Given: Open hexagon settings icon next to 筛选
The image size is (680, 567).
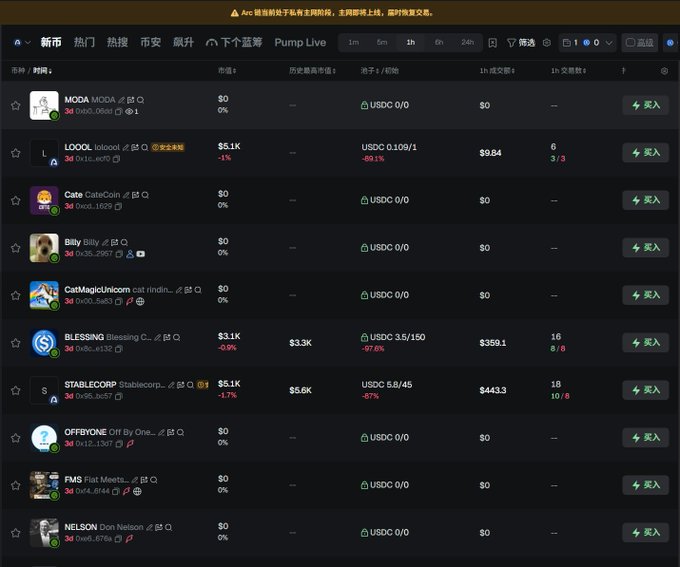Looking at the screenshot, I should click(547, 43).
